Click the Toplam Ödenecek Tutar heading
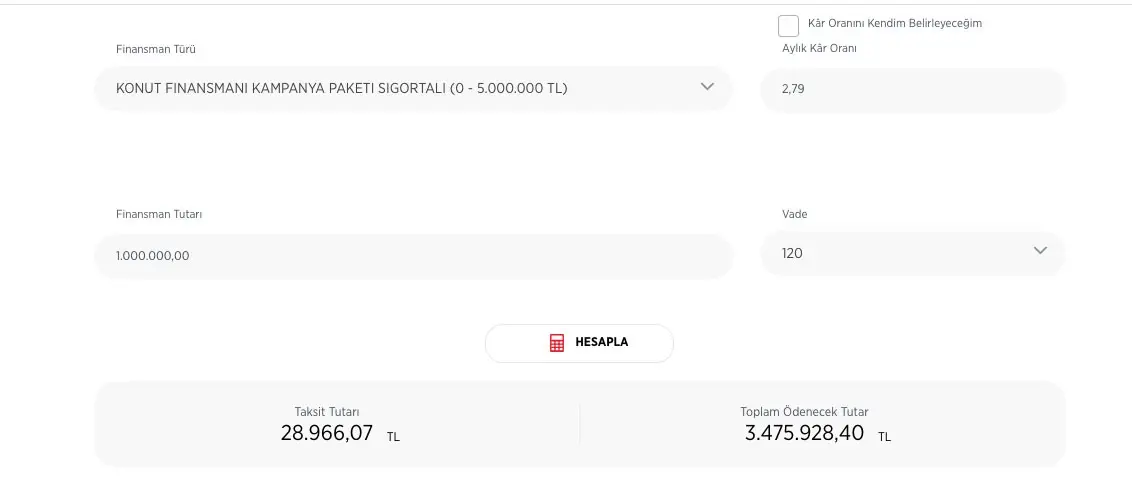 [x=804, y=411]
